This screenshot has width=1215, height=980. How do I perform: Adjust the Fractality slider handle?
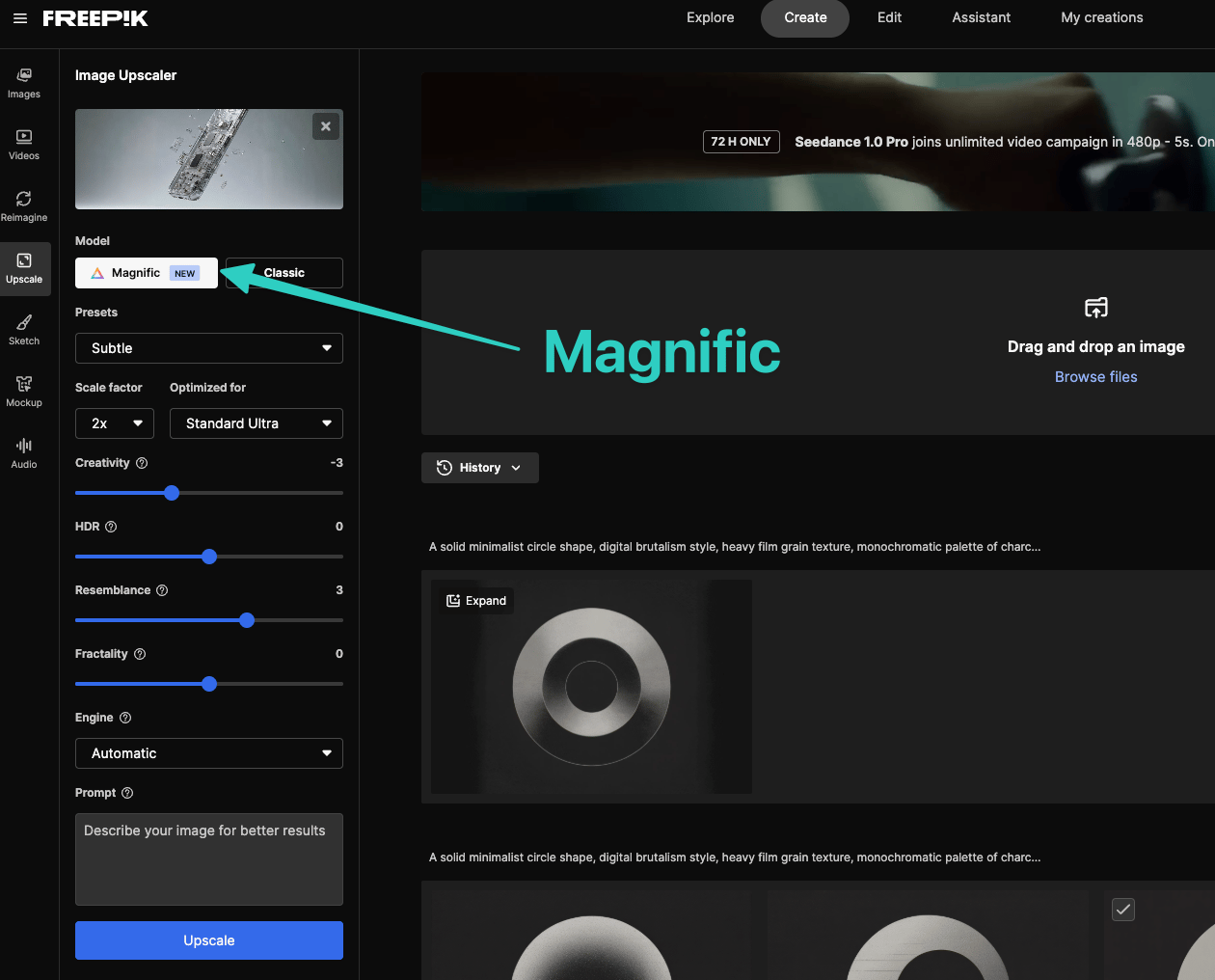pyautogui.click(x=209, y=684)
